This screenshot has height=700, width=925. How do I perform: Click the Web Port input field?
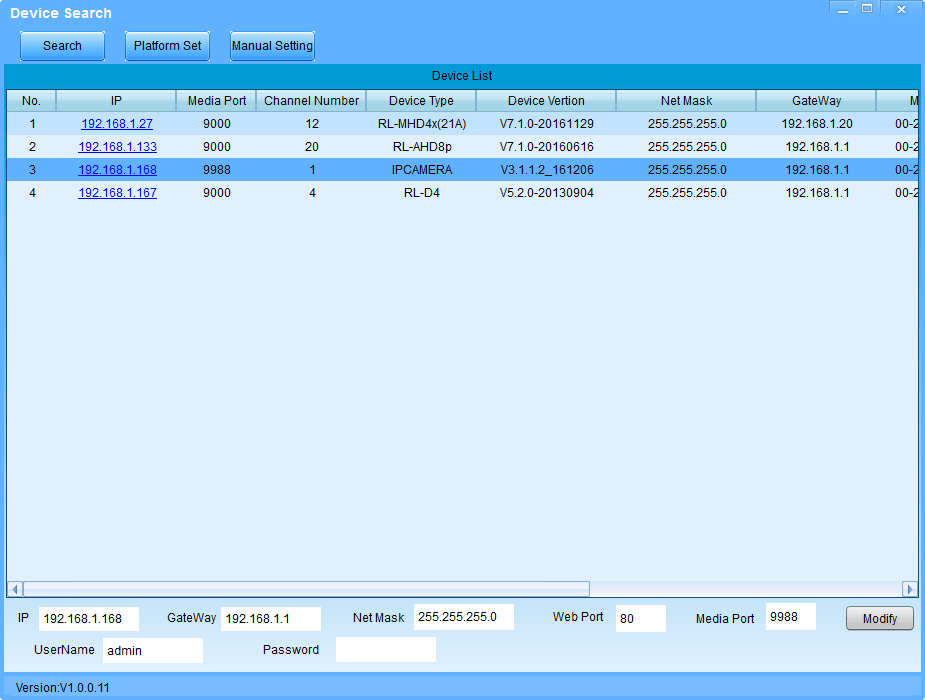click(640, 618)
